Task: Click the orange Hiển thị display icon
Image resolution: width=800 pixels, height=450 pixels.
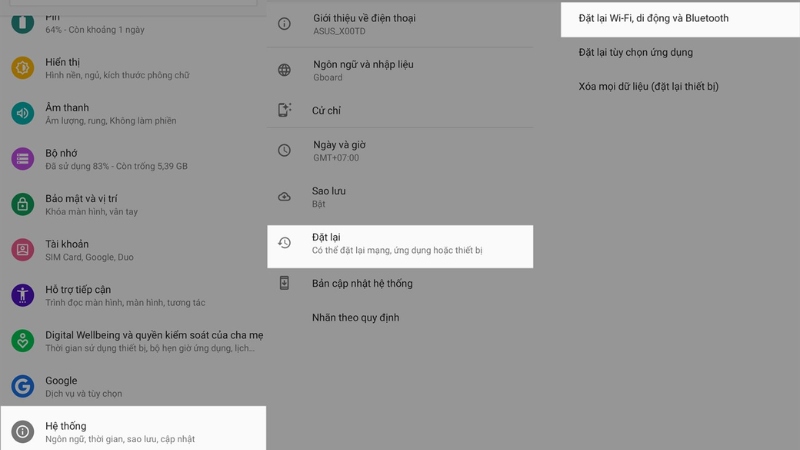Action: [x=22, y=67]
